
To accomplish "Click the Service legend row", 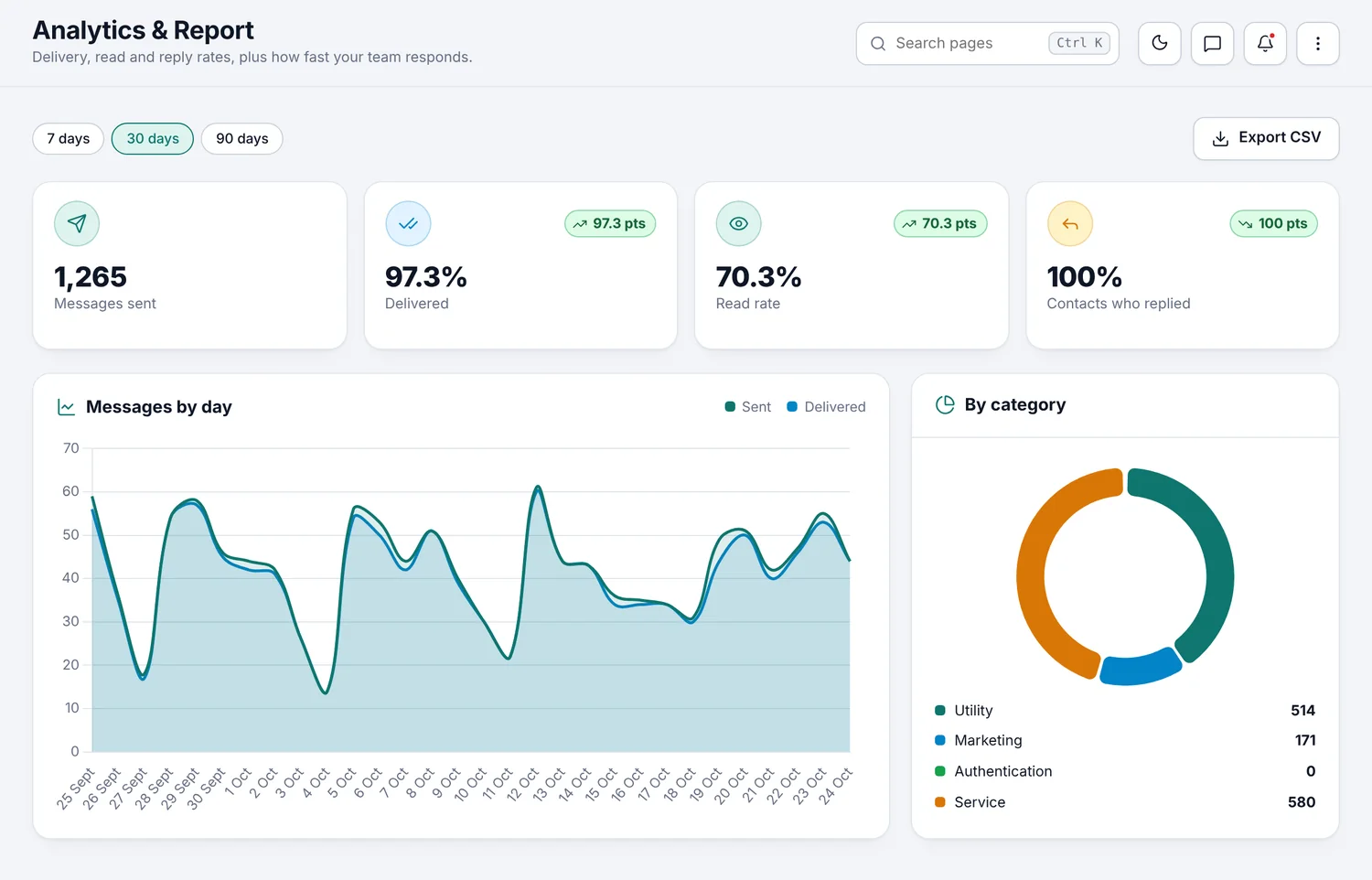I will click(1125, 802).
